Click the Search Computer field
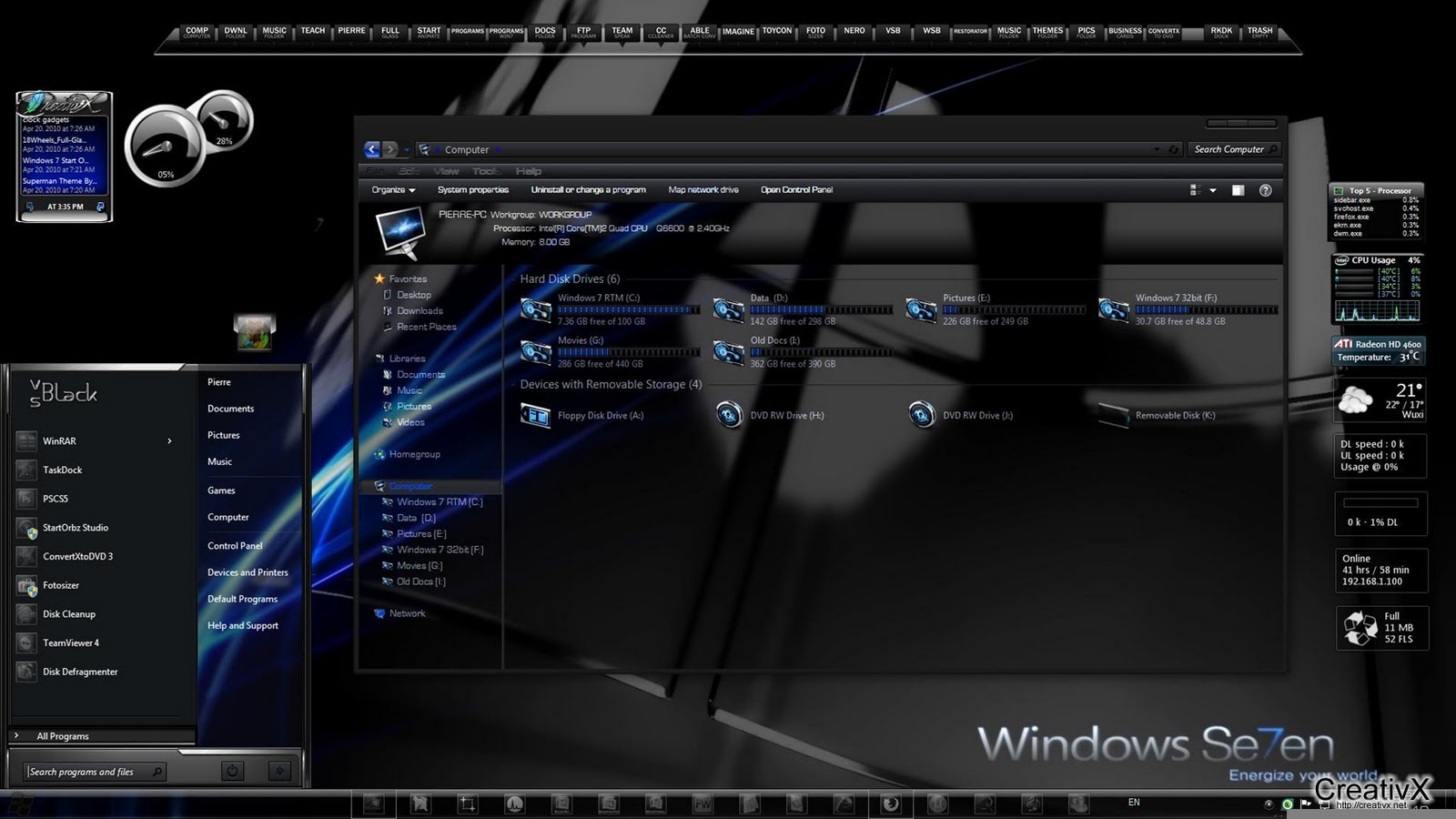This screenshot has width=1456, height=819. [1234, 149]
